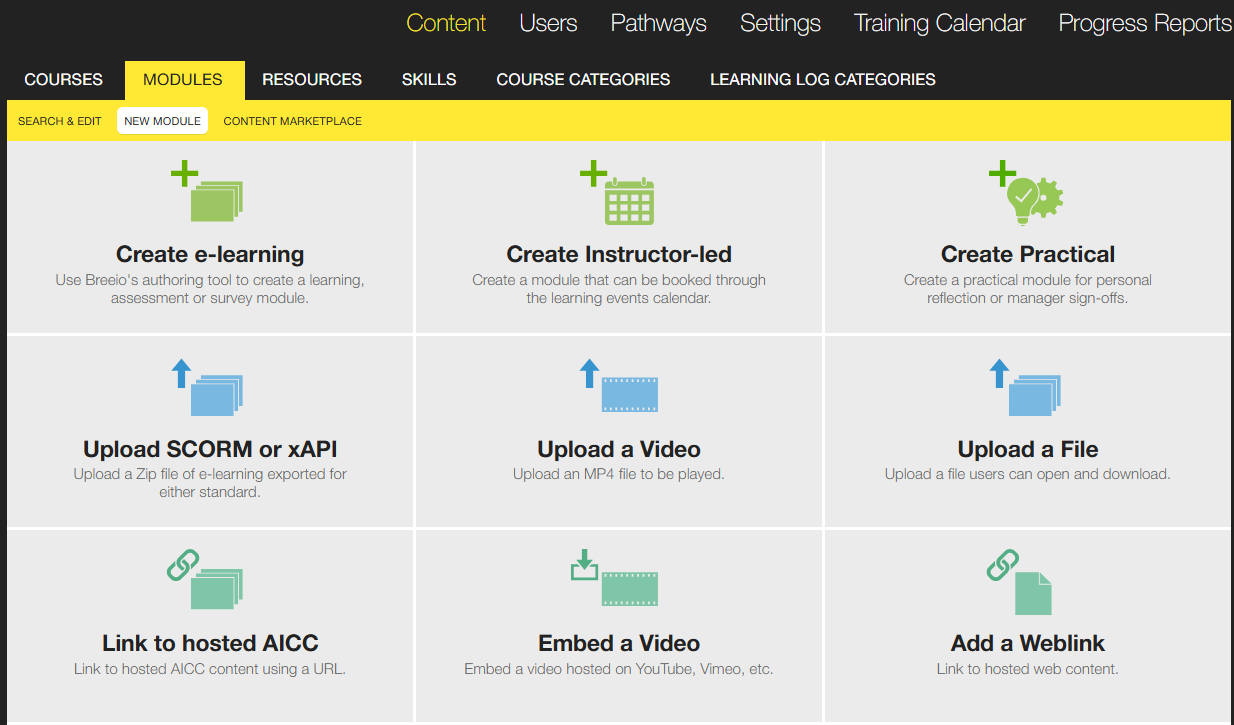
Task: Open the Users top navigation menu
Action: point(548,23)
